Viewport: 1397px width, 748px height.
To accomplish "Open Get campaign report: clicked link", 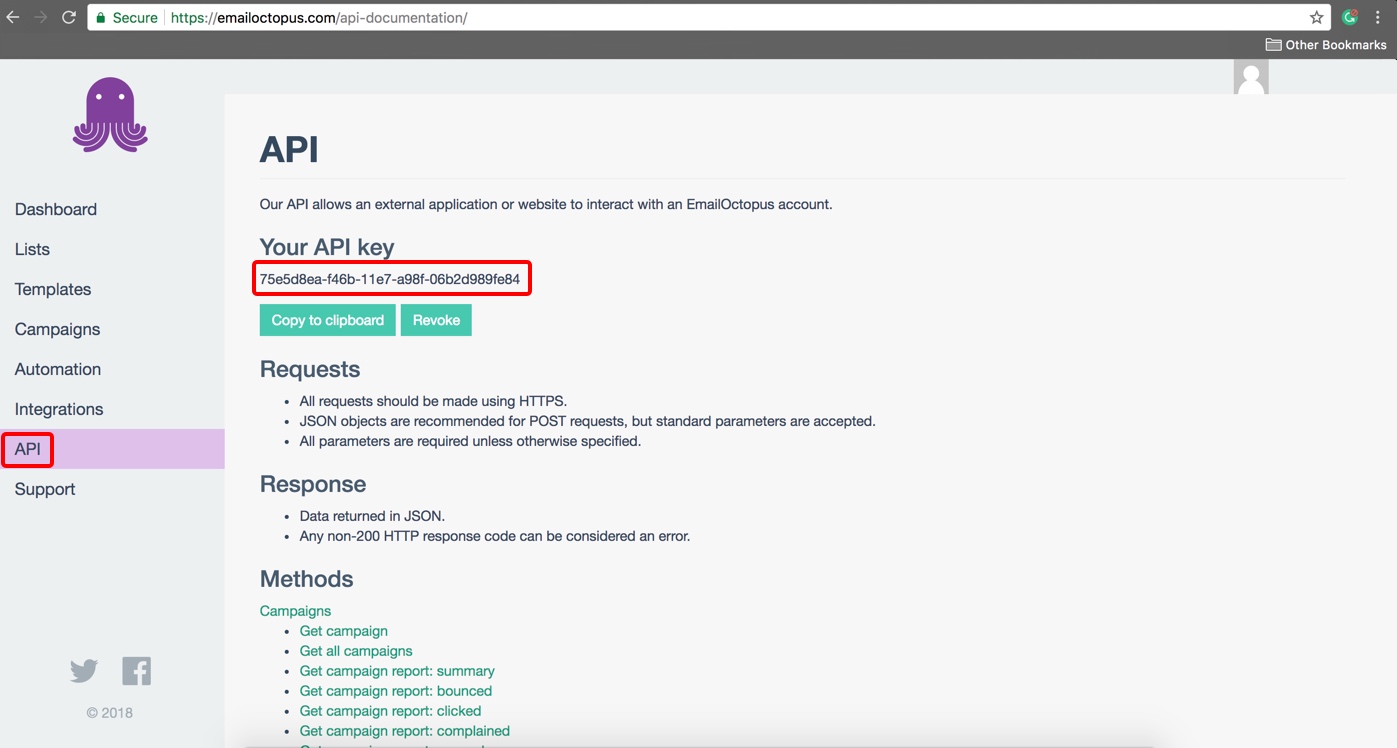I will tap(391, 711).
